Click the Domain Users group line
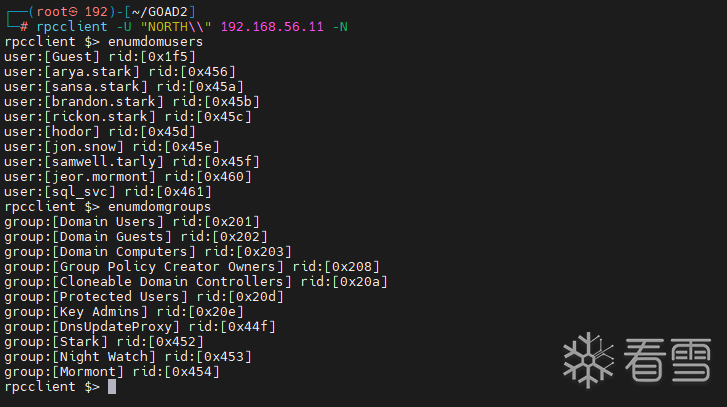This screenshot has height=407, width=727. click(132, 221)
